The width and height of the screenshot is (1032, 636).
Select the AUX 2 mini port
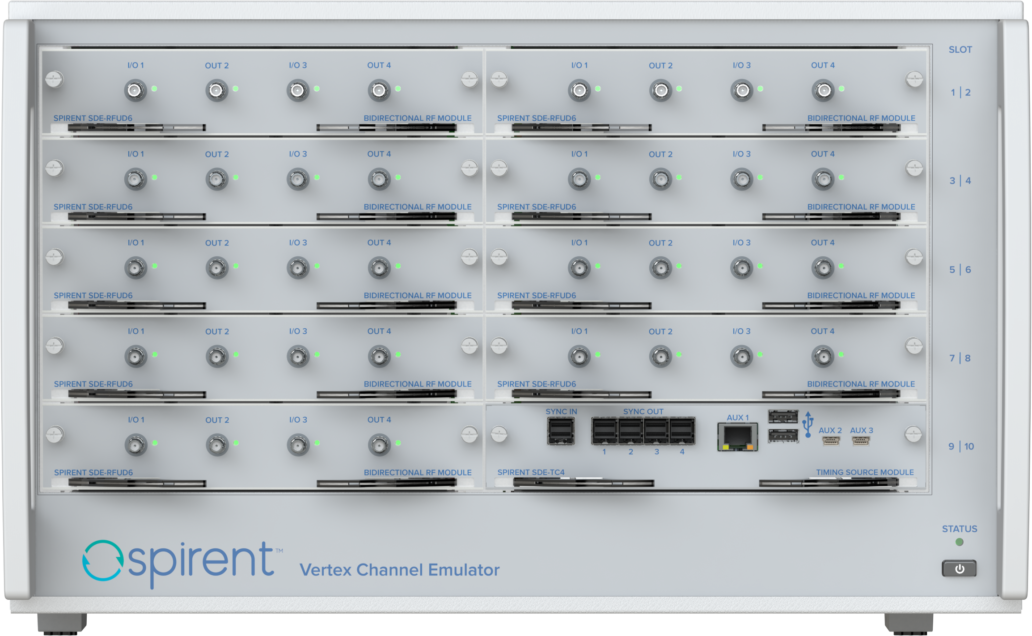click(x=831, y=440)
